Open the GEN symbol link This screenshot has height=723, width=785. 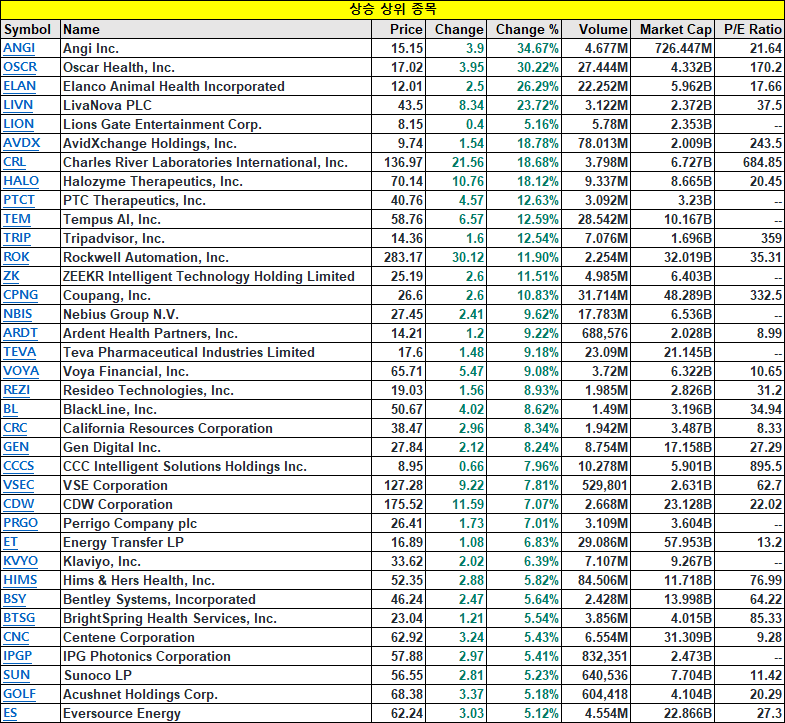click(x=16, y=448)
